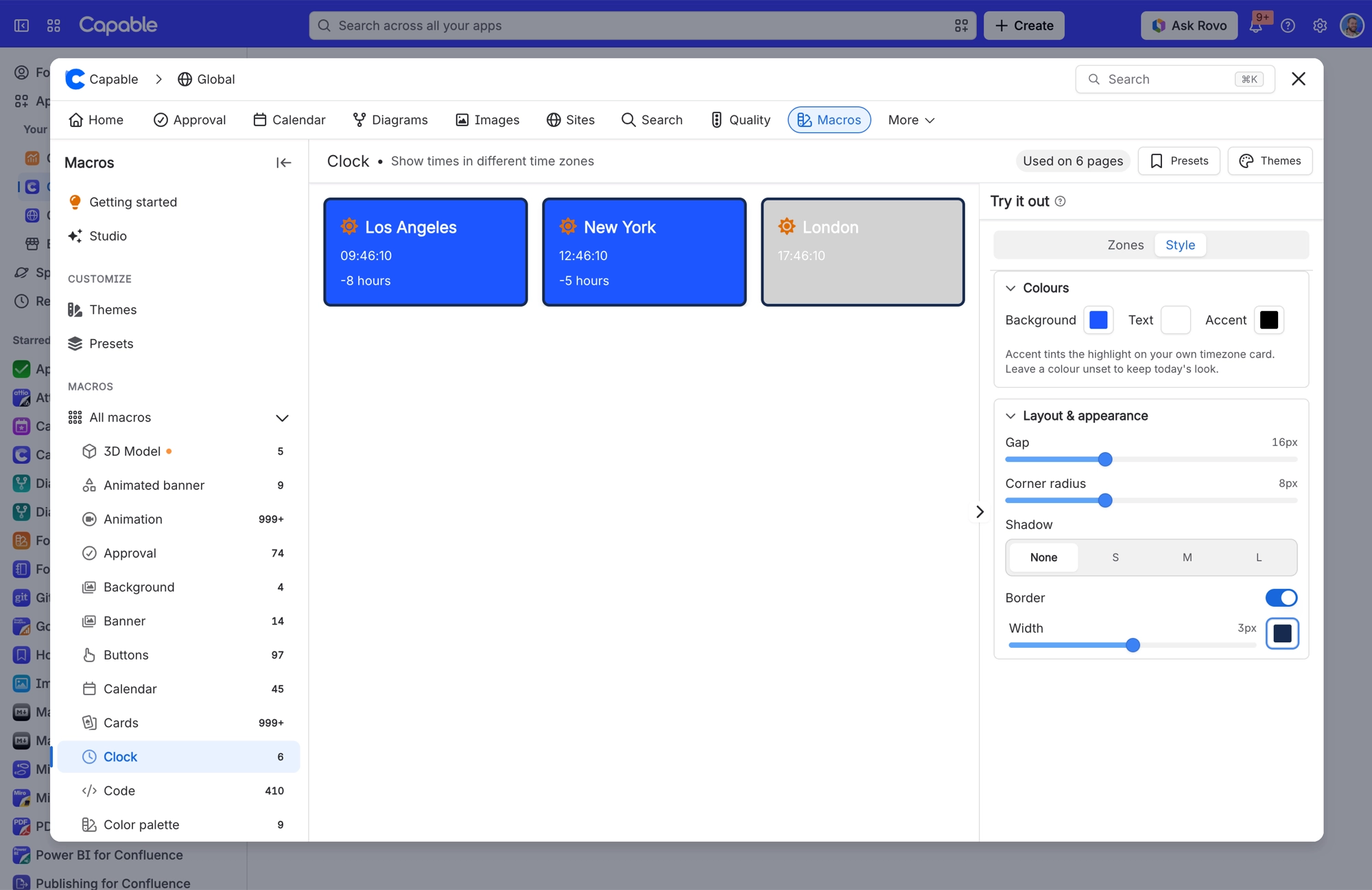
Task: Collapse the Try it out panel arrow
Action: coord(980,511)
